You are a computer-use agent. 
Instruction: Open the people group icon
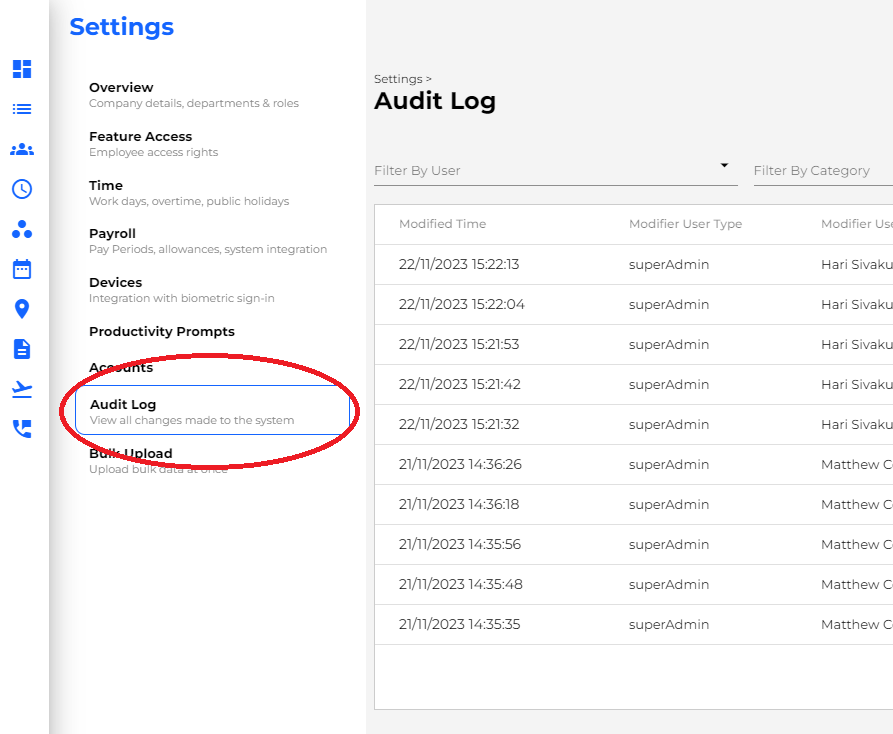(22, 149)
